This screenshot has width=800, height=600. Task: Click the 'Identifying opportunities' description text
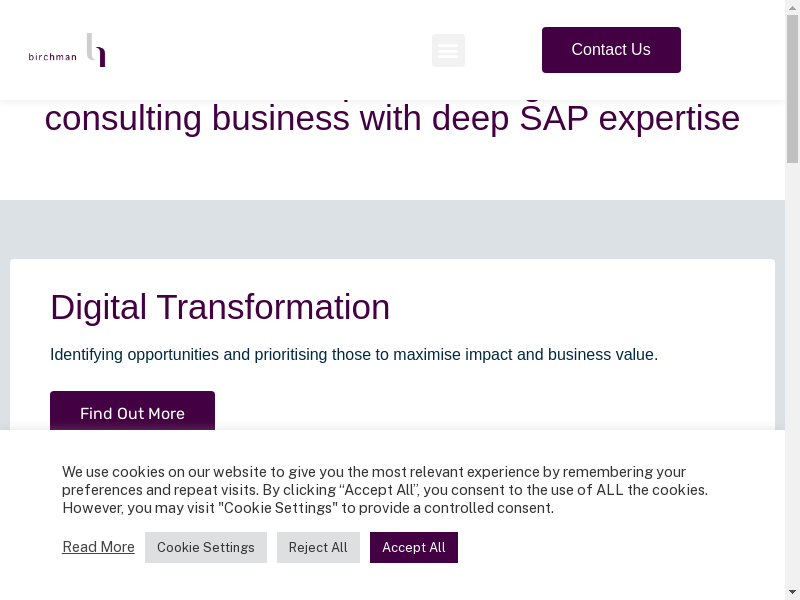coord(354,354)
